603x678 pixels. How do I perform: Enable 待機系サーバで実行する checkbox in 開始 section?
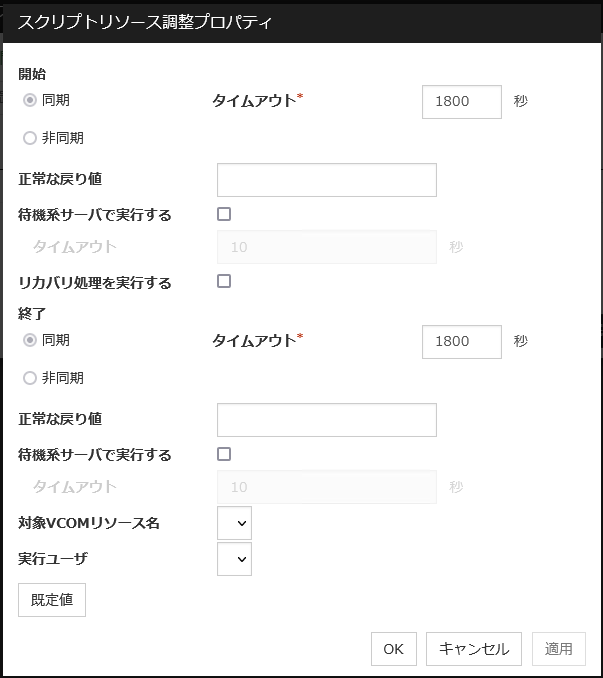point(224,214)
